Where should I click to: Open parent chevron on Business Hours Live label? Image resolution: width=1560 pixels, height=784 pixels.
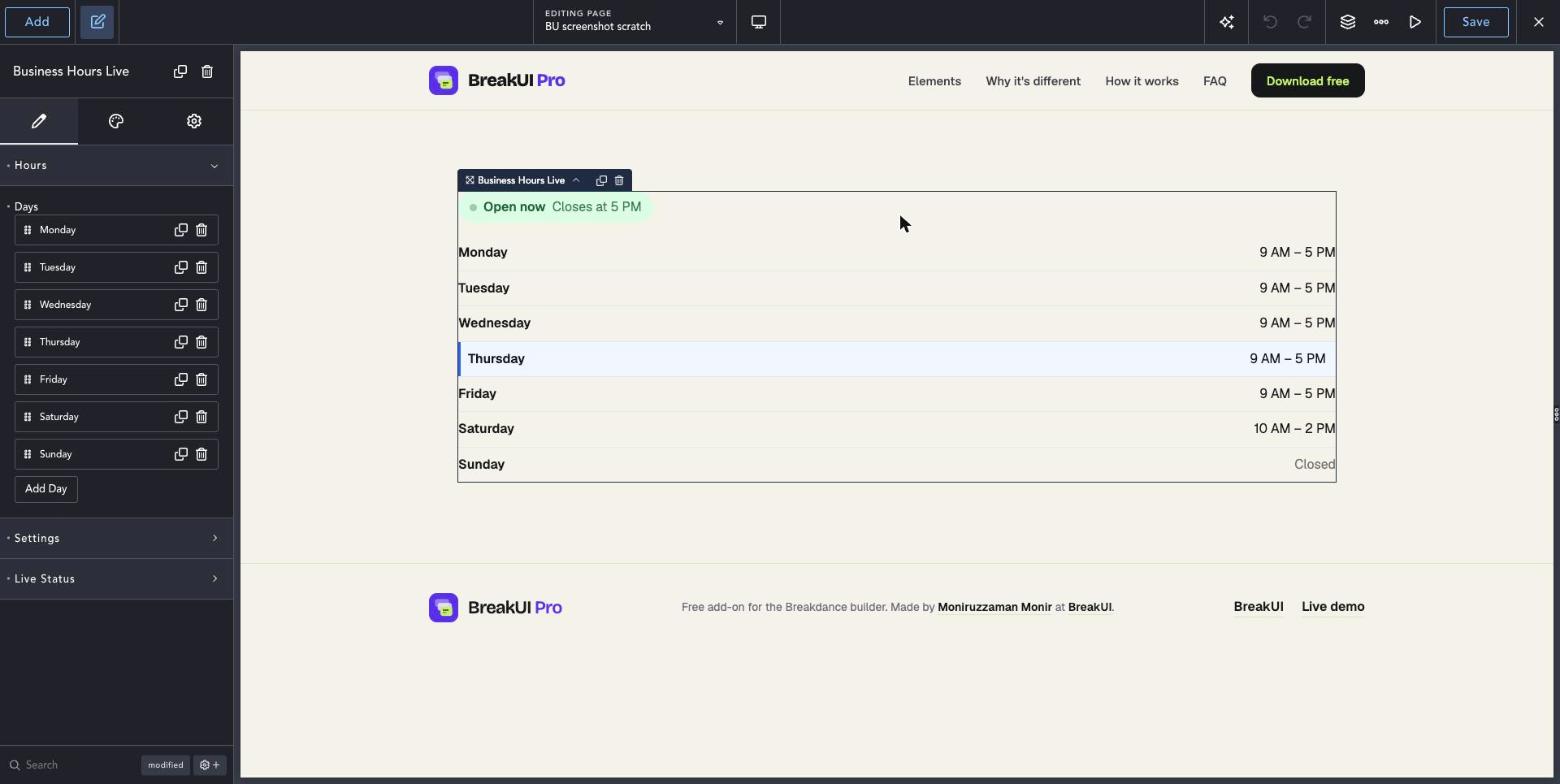[x=576, y=181]
